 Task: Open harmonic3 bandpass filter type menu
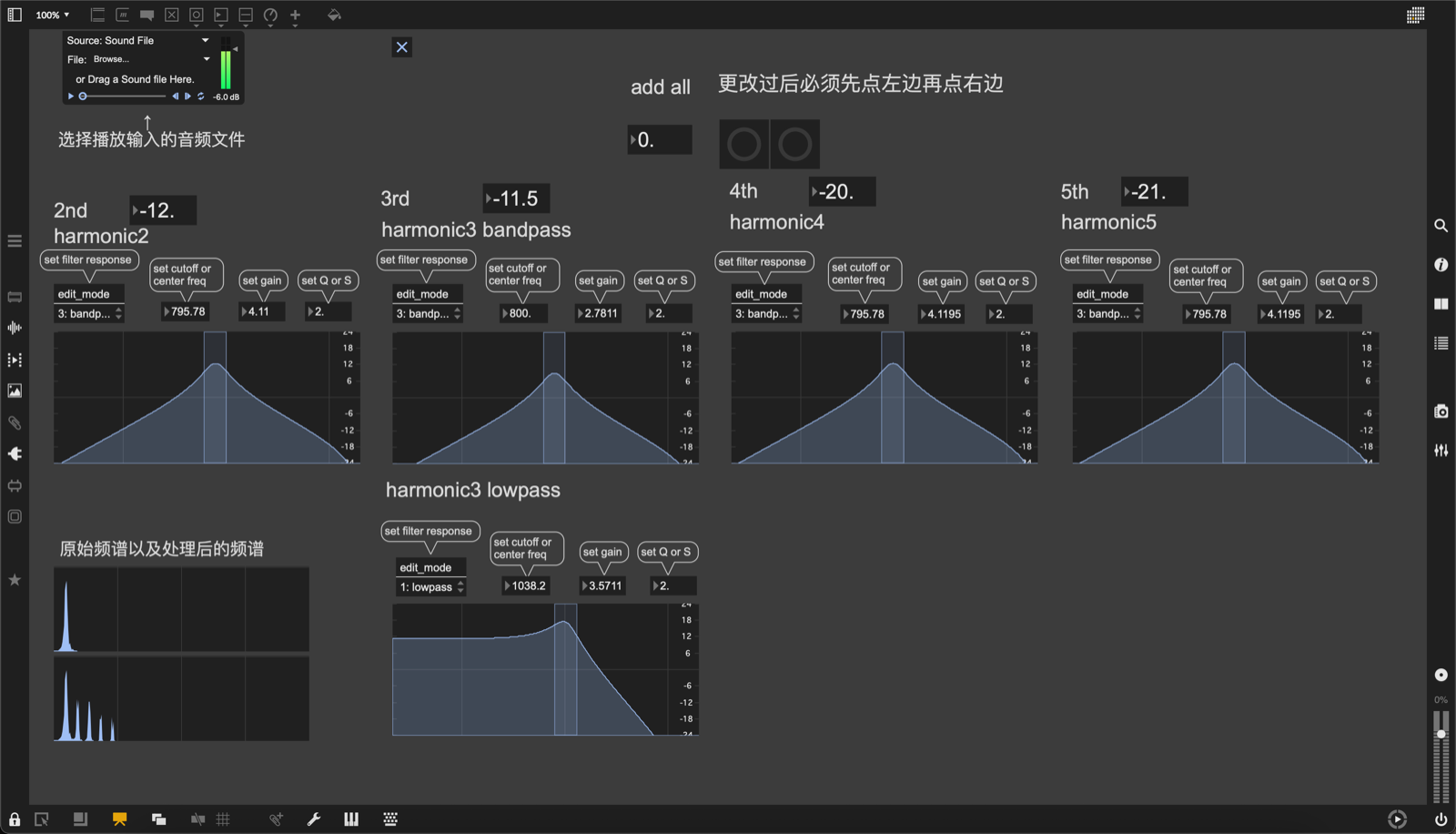point(428,313)
